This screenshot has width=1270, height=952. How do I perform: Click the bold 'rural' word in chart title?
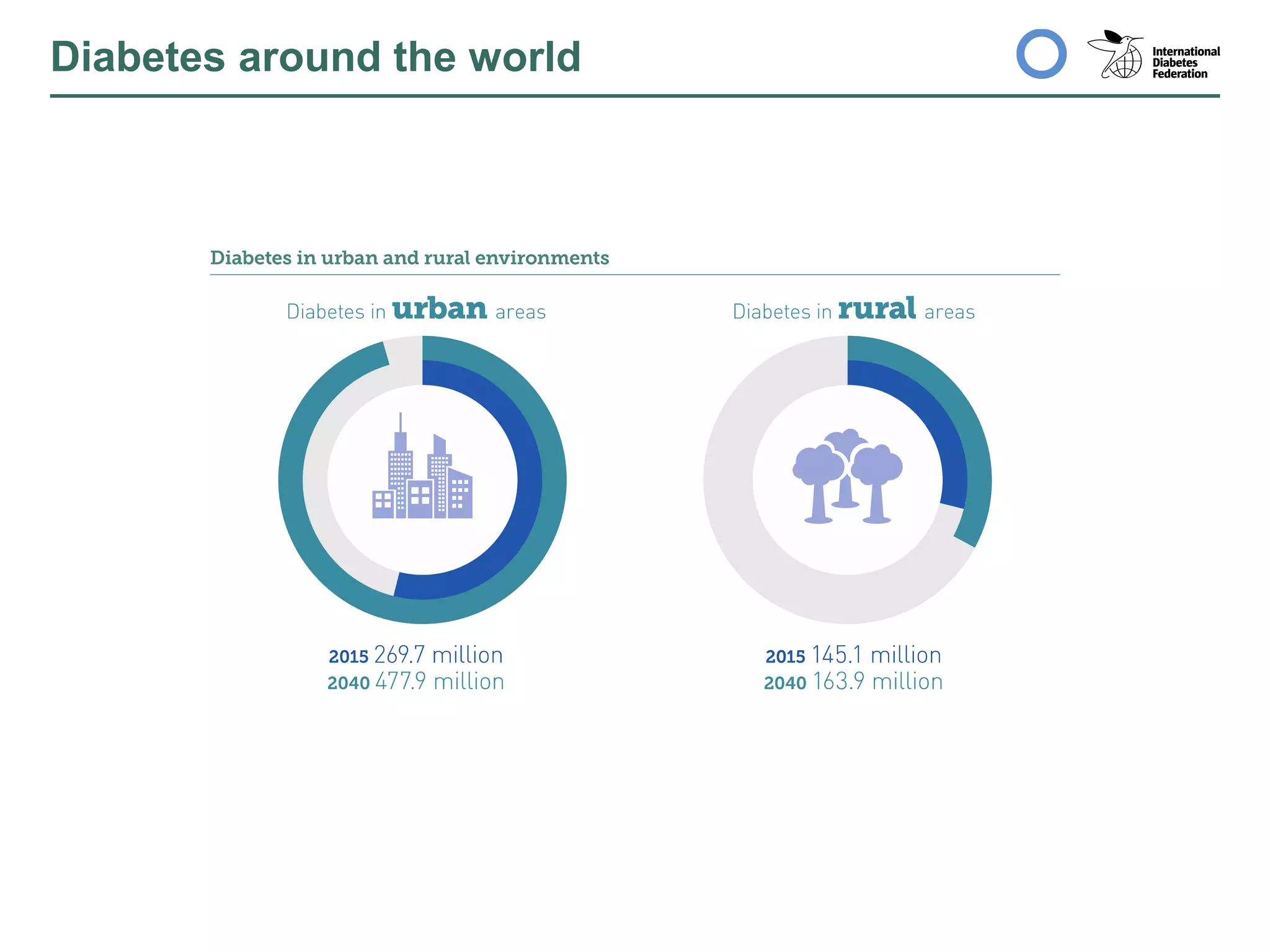point(877,309)
